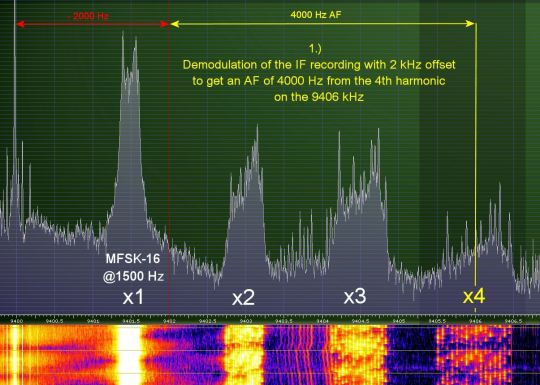
Task: Click the x2 harmonic label
Action: click(x=243, y=298)
